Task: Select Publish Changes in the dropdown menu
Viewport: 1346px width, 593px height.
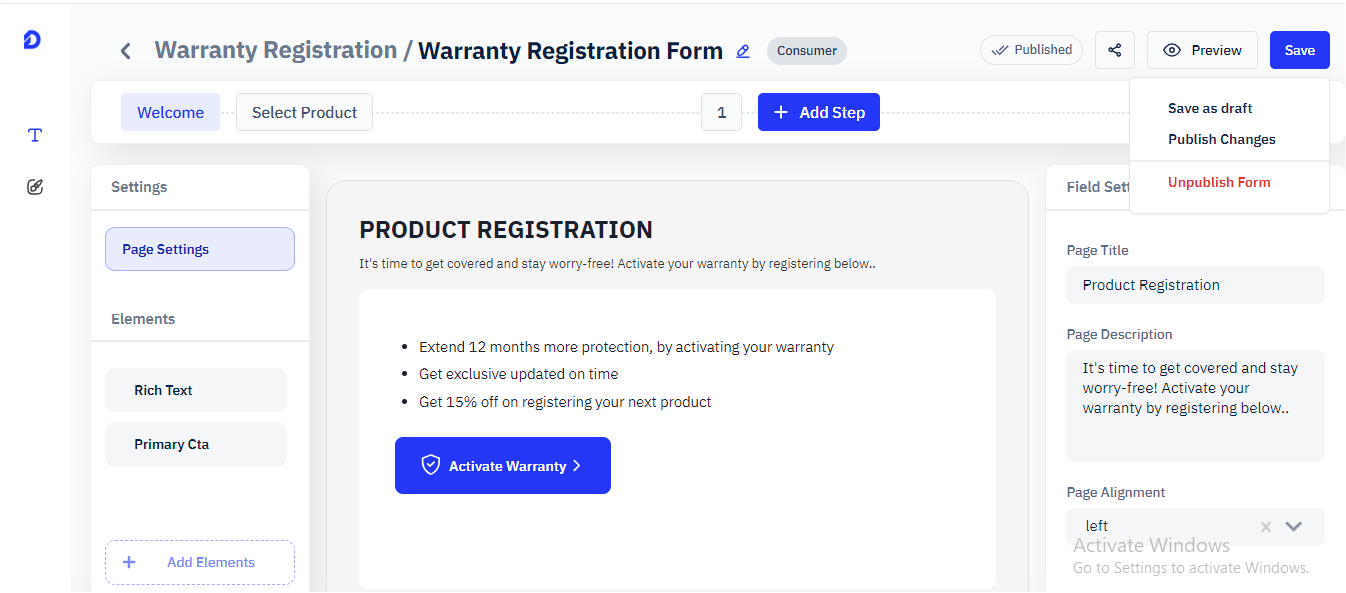Action: (1222, 139)
